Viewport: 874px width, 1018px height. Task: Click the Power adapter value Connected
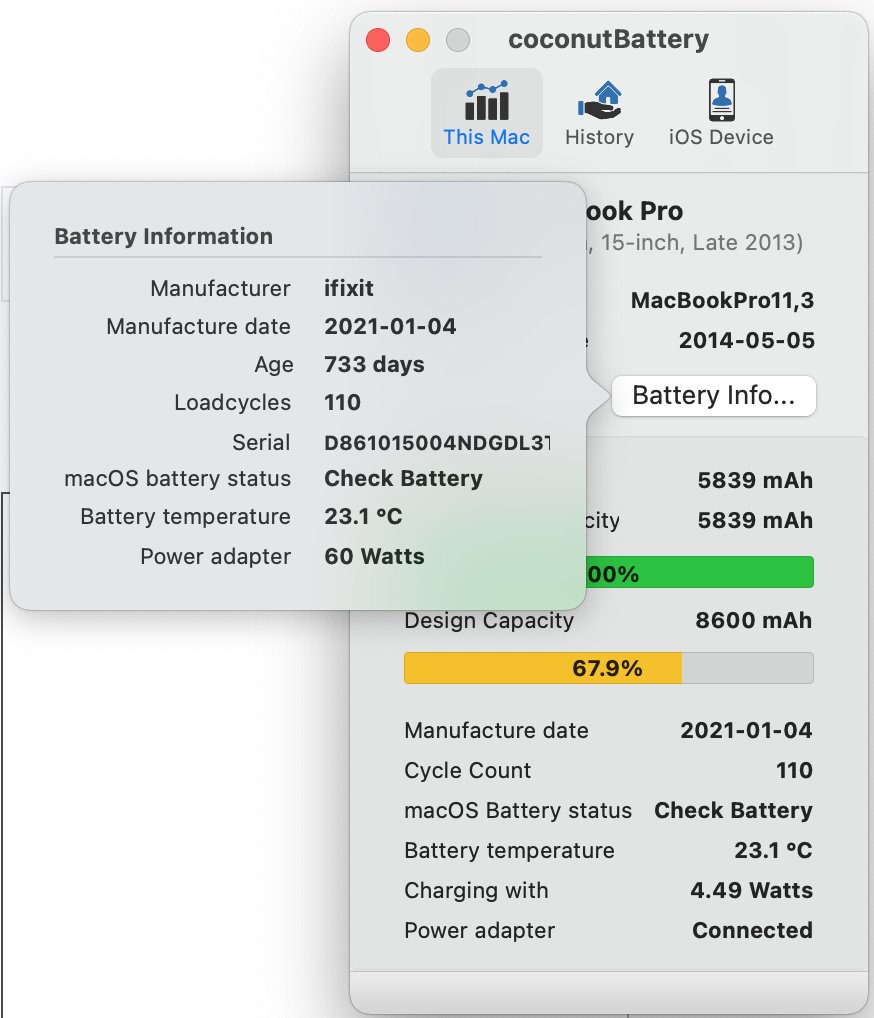753,930
